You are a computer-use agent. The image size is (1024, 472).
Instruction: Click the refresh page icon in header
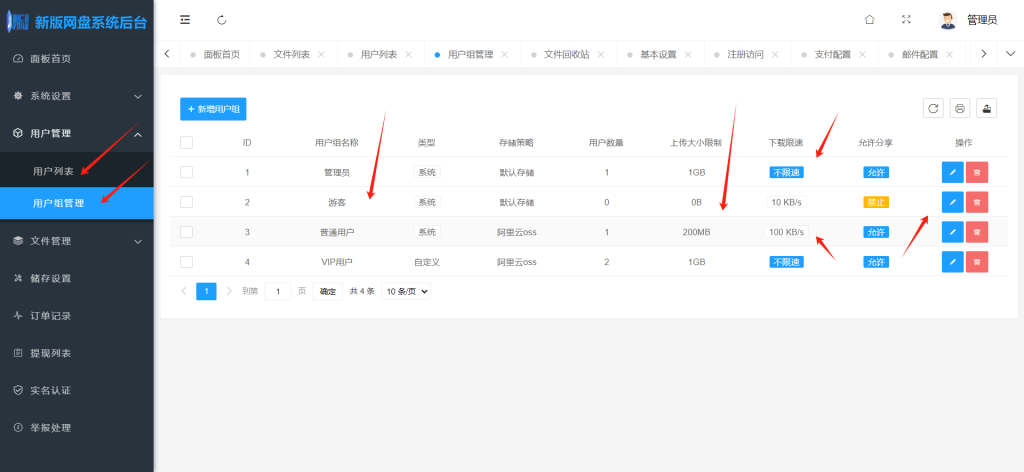click(x=221, y=20)
